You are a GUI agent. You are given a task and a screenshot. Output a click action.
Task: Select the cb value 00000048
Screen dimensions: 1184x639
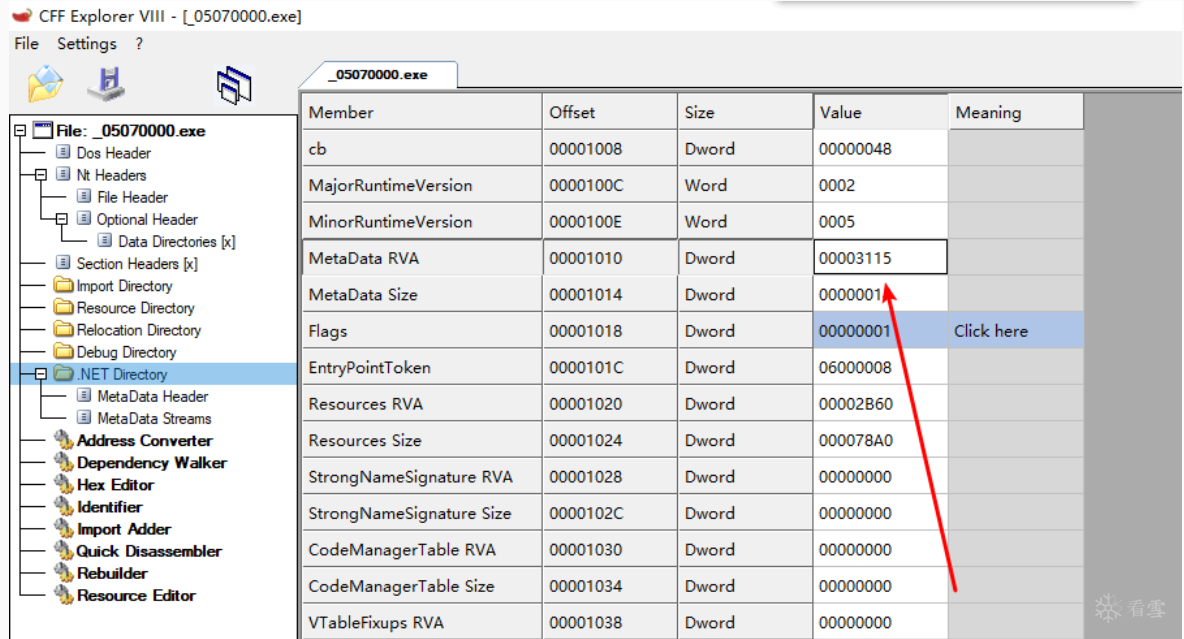[x=880, y=149]
